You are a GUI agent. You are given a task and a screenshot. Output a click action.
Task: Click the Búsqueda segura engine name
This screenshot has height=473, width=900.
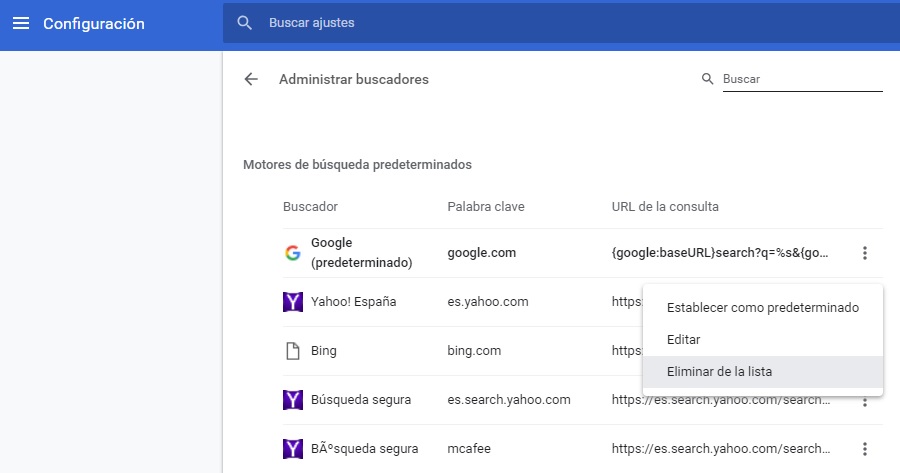361,400
